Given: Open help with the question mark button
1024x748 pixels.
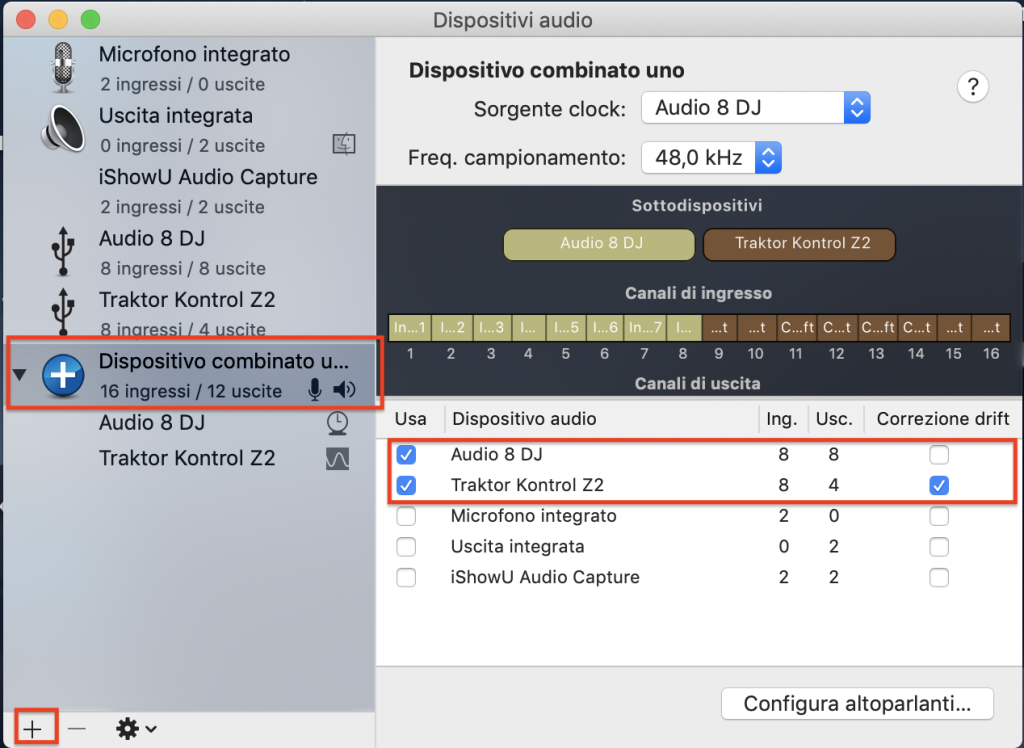Looking at the screenshot, I should (x=972, y=86).
